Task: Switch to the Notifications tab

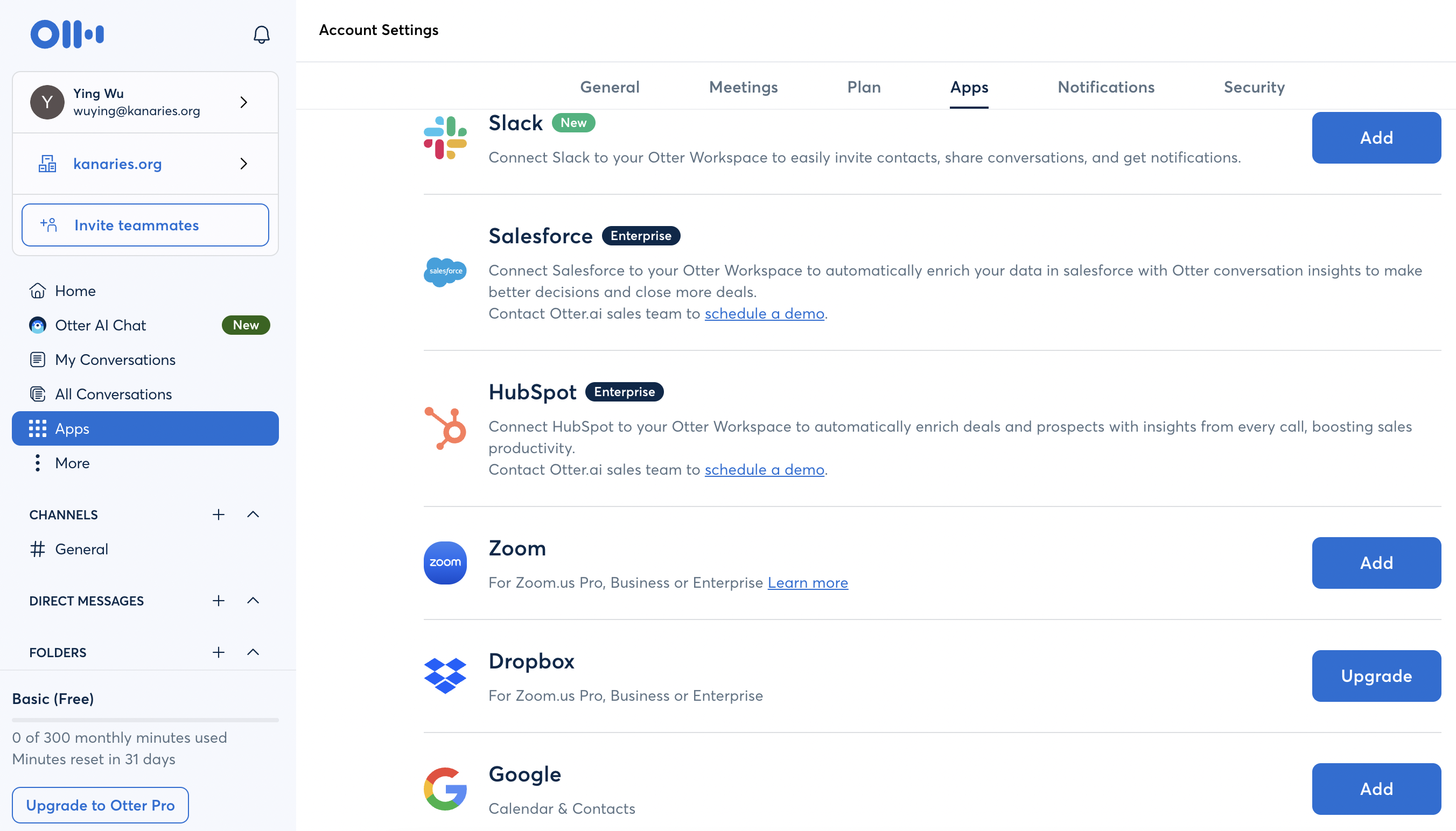Action: [1105, 87]
